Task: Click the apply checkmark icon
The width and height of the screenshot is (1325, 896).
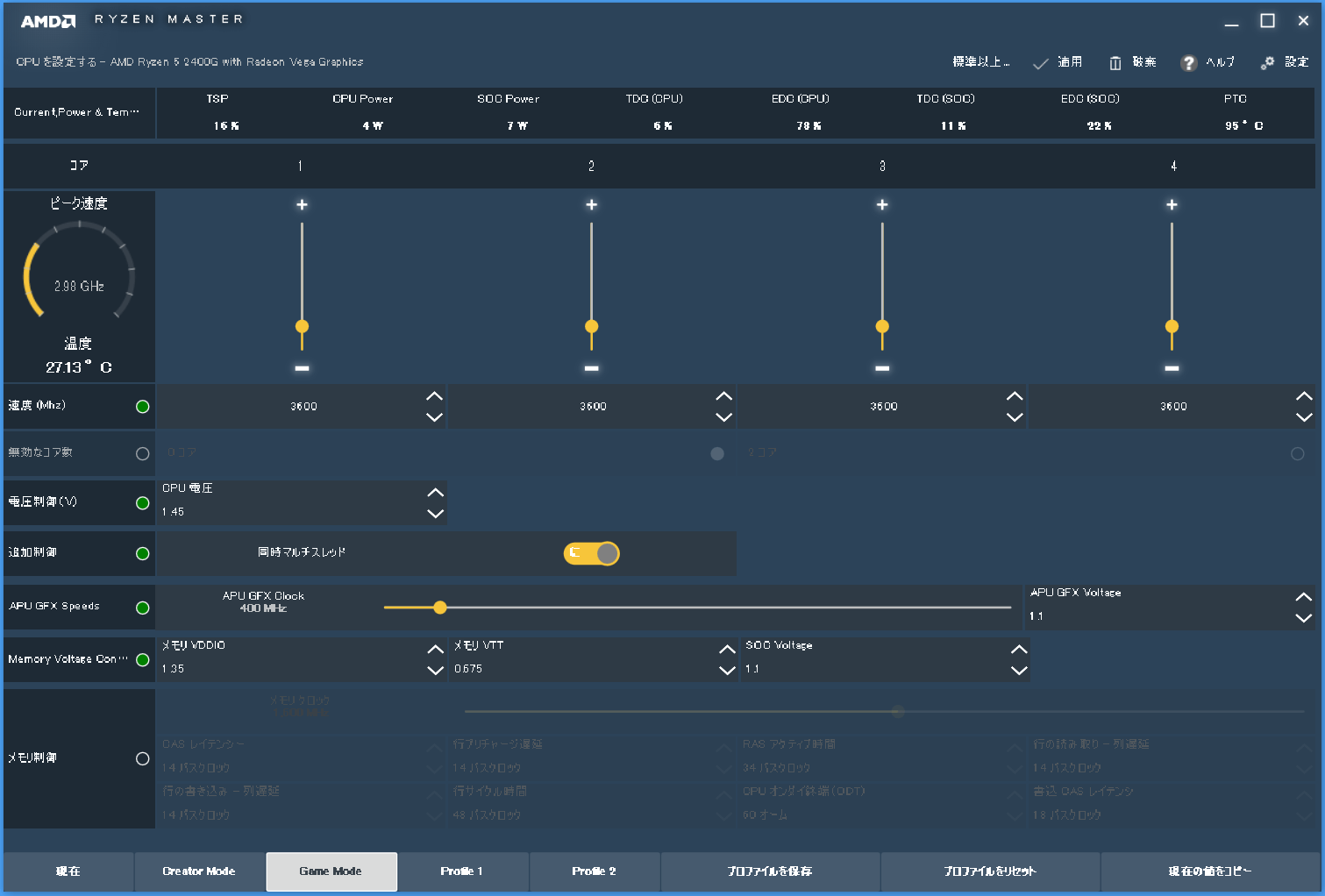Action: point(1040,63)
